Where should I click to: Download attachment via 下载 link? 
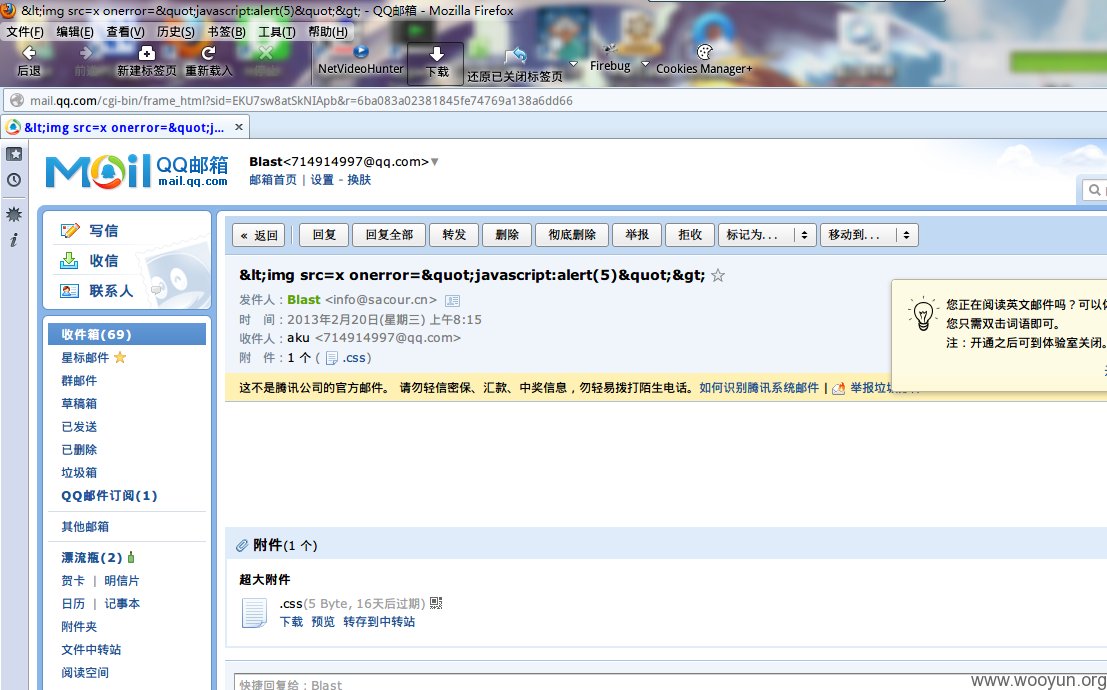pyautogui.click(x=291, y=622)
